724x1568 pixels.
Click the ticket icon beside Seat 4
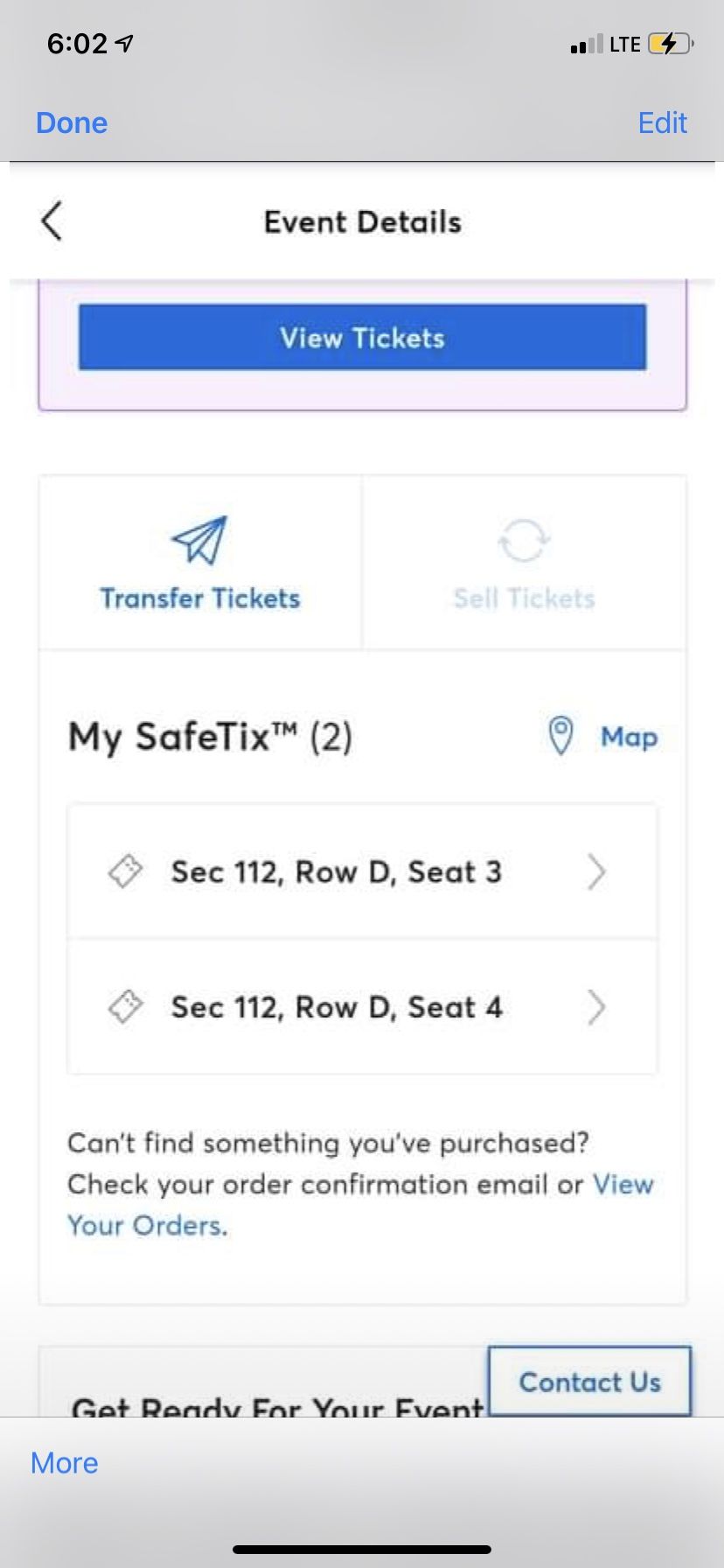pyautogui.click(x=125, y=1007)
